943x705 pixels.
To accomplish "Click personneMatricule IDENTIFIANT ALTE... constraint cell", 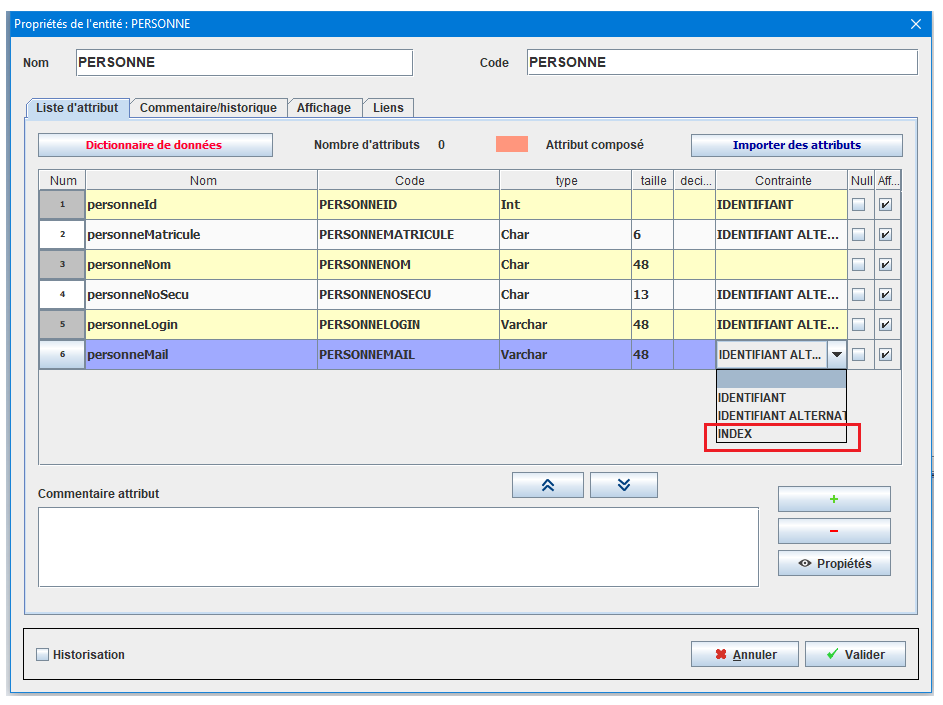I will click(781, 235).
